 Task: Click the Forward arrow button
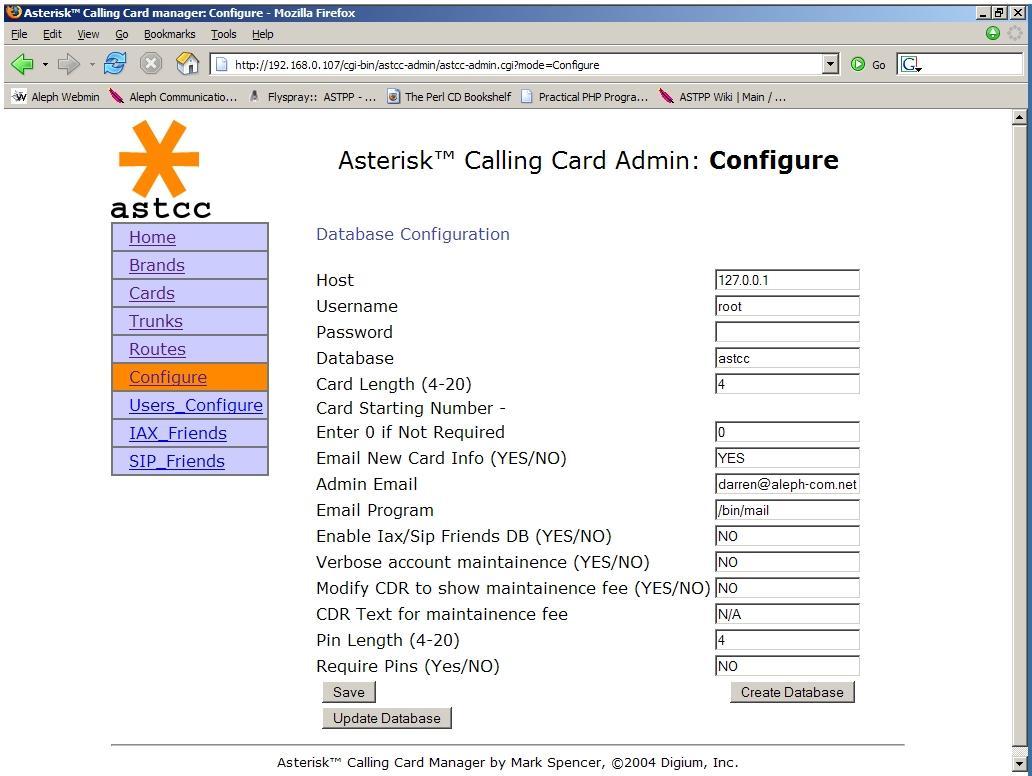[x=68, y=64]
